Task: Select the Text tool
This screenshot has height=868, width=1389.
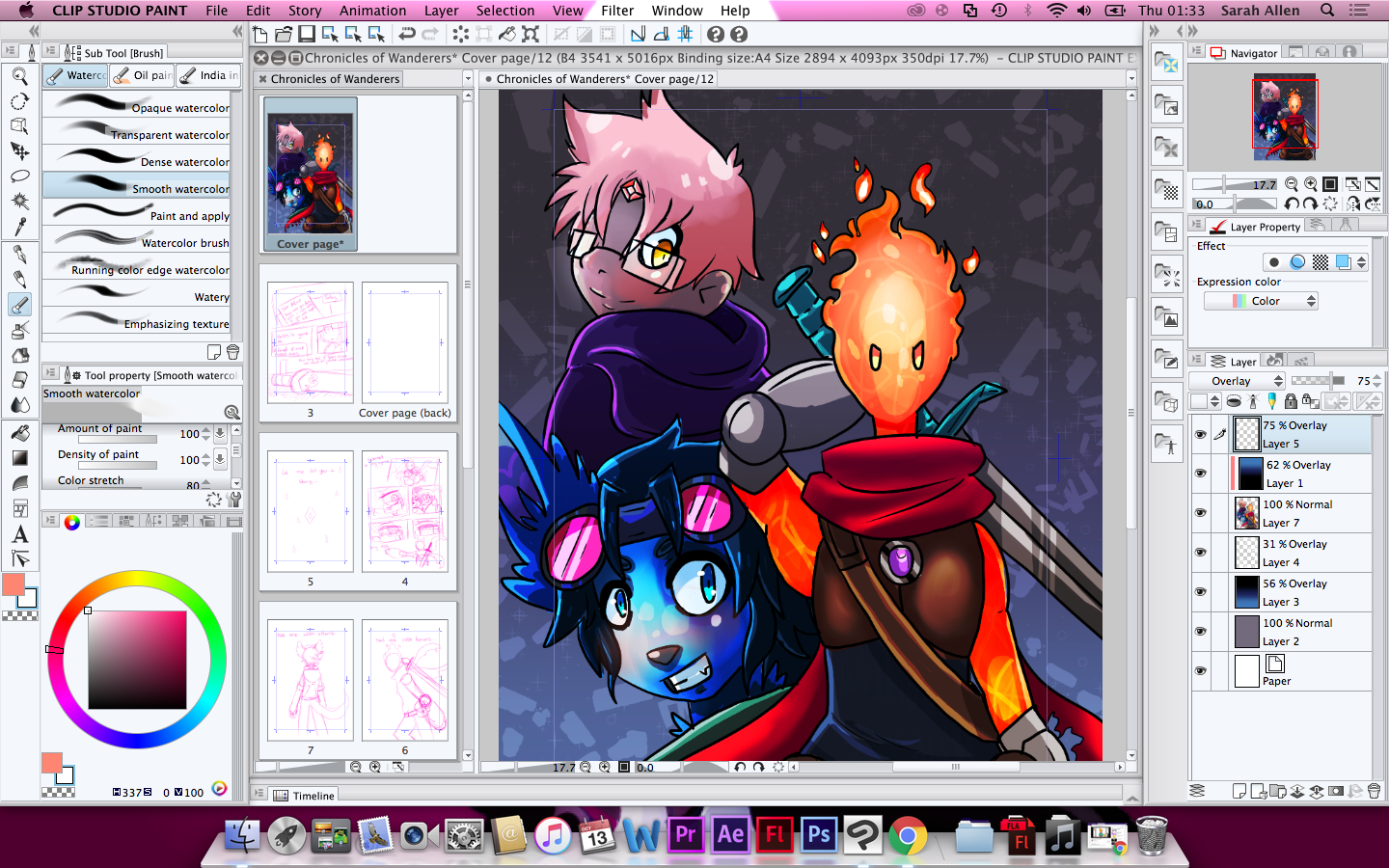Action: [19, 534]
